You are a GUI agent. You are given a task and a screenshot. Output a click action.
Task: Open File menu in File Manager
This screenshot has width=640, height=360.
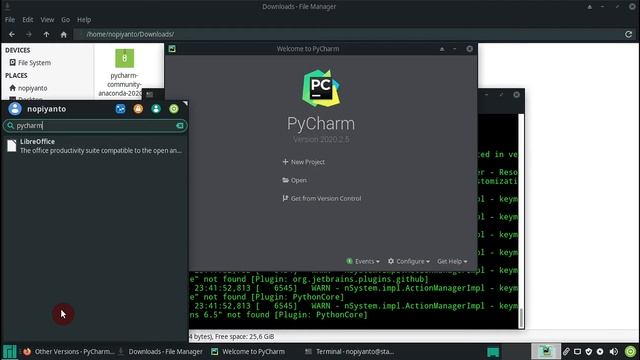coord(10,20)
